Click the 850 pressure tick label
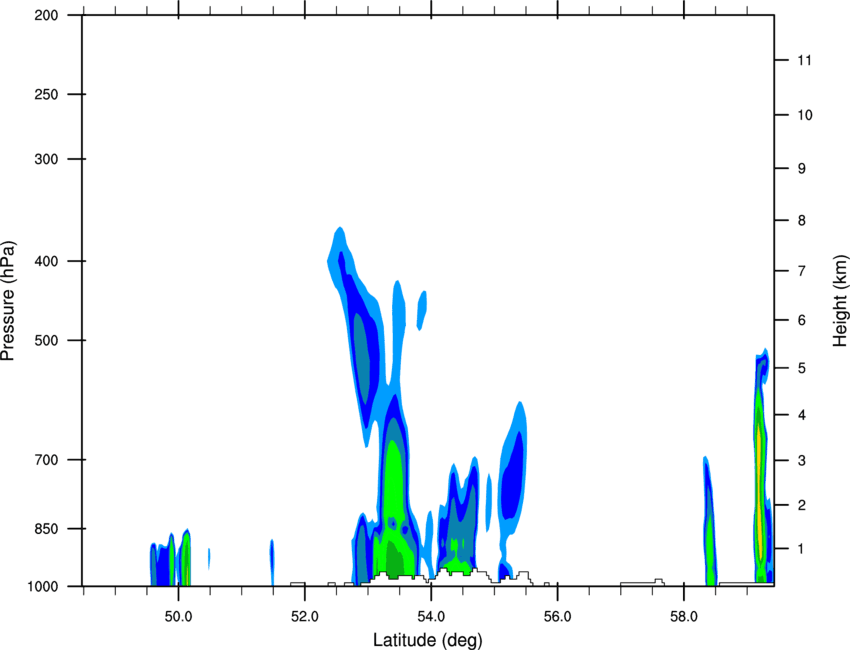The height and width of the screenshot is (650, 850). [46, 529]
